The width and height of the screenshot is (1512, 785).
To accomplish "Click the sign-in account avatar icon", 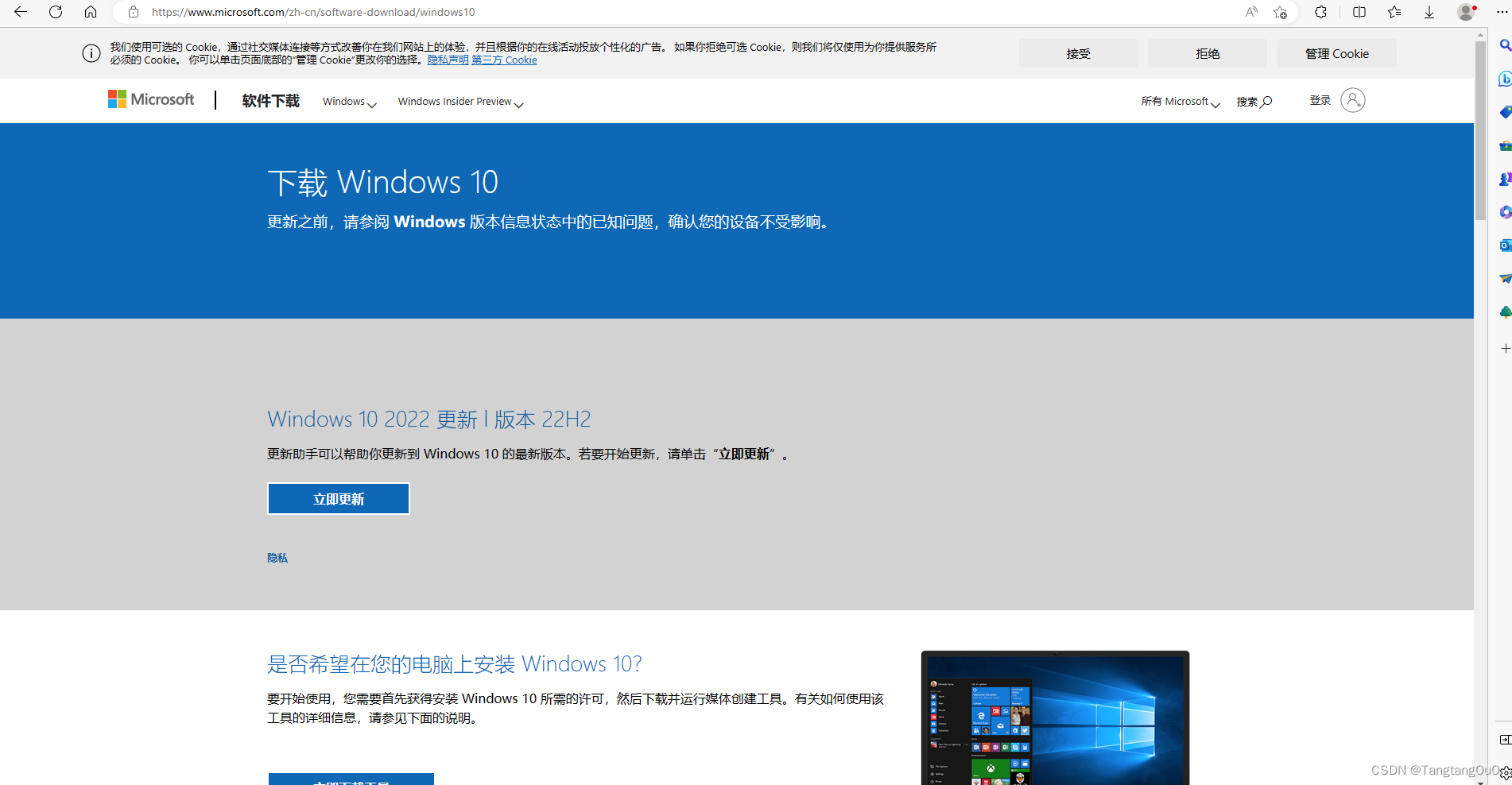I will click(1353, 100).
